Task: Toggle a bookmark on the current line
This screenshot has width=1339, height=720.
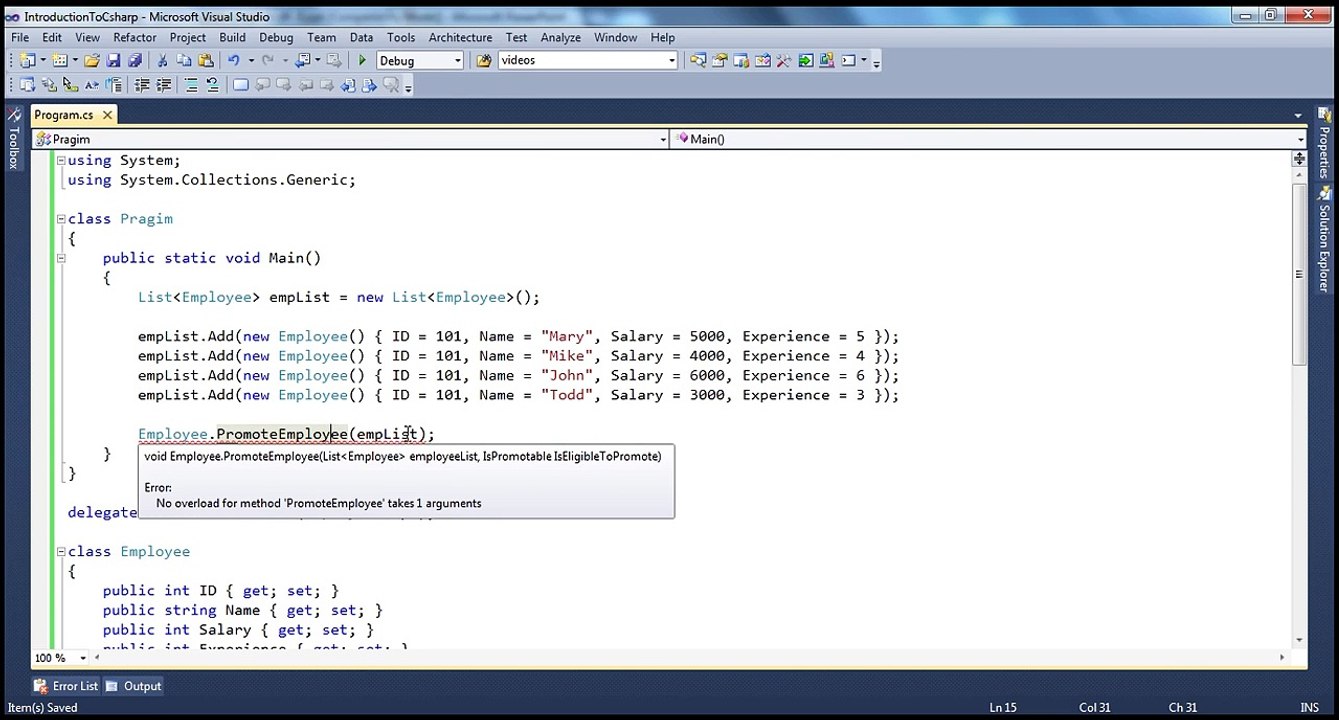Action: (x=240, y=85)
